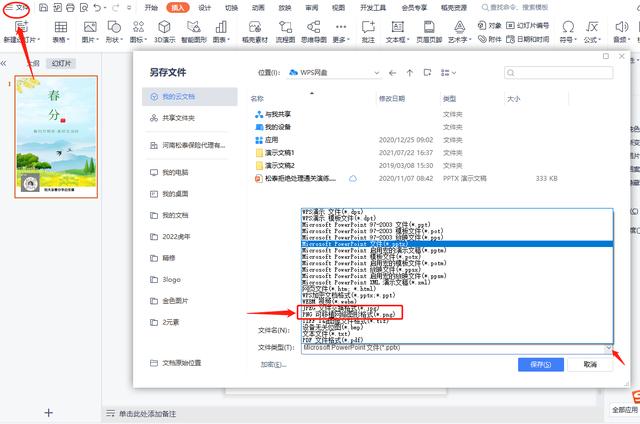Click the 文件类型 dropdown arrow
This screenshot has width=640, height=424.
pyautogui.click(x=609, y=348)
